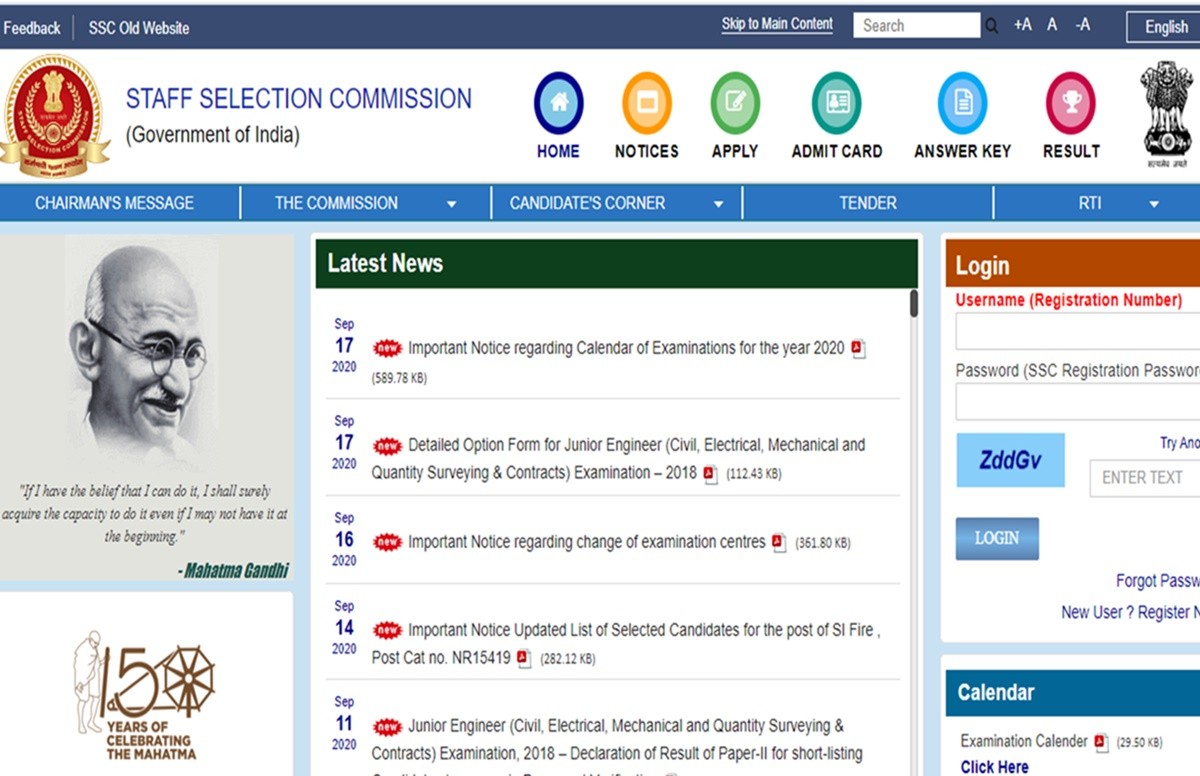The image size is (1200, 776).
Task: Click the SSC Old Website link
Action: coord(138,28)
